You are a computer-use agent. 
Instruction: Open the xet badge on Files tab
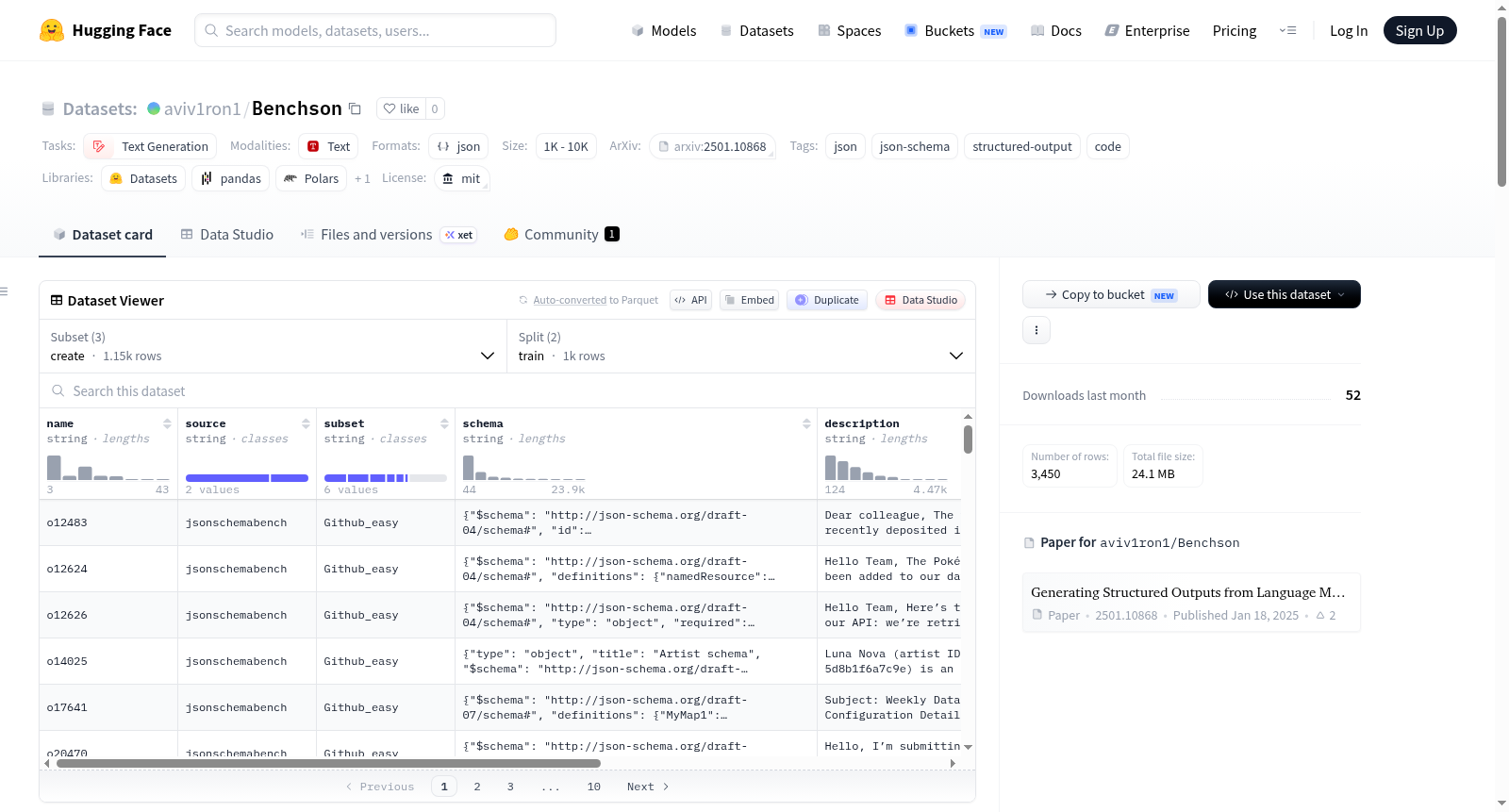coord(459,235)
